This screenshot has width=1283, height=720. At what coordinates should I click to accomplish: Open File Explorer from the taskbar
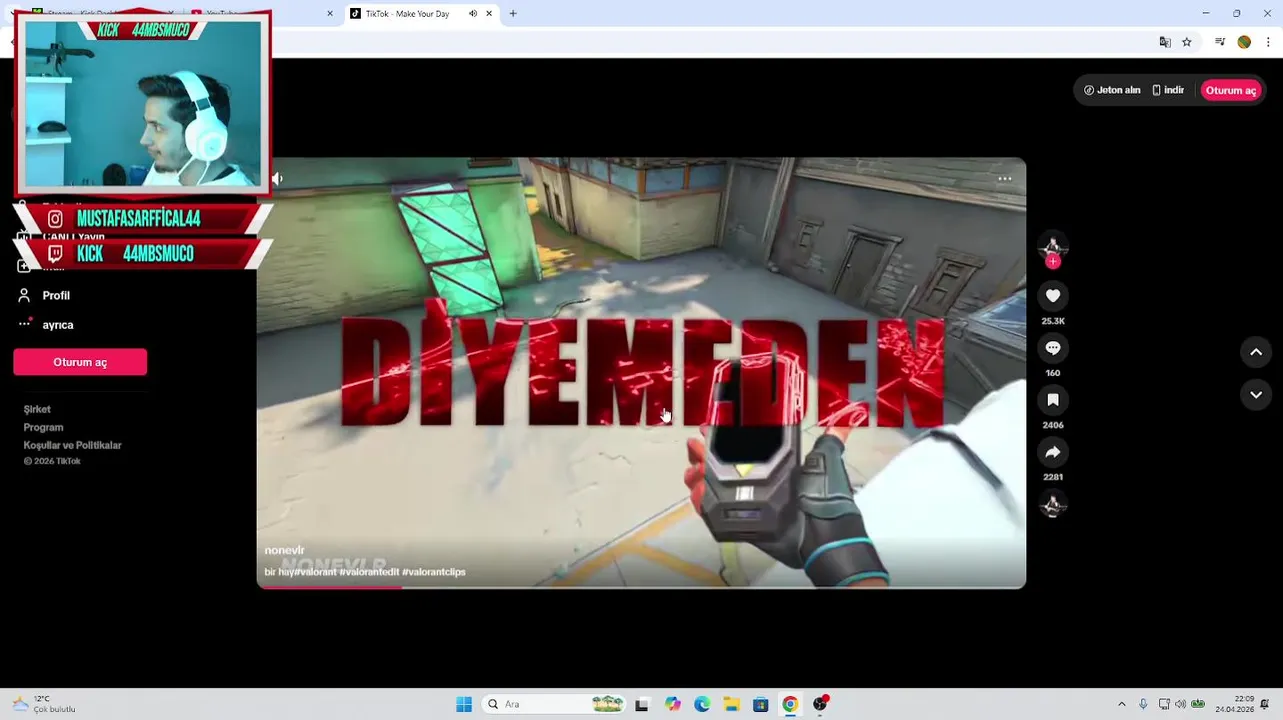click(731, 704)
